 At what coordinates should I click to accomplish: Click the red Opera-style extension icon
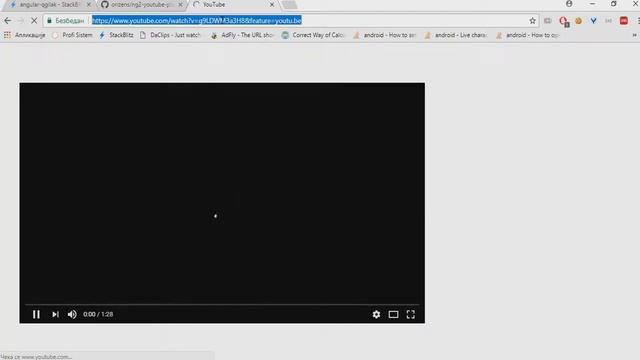coord(564,21)
